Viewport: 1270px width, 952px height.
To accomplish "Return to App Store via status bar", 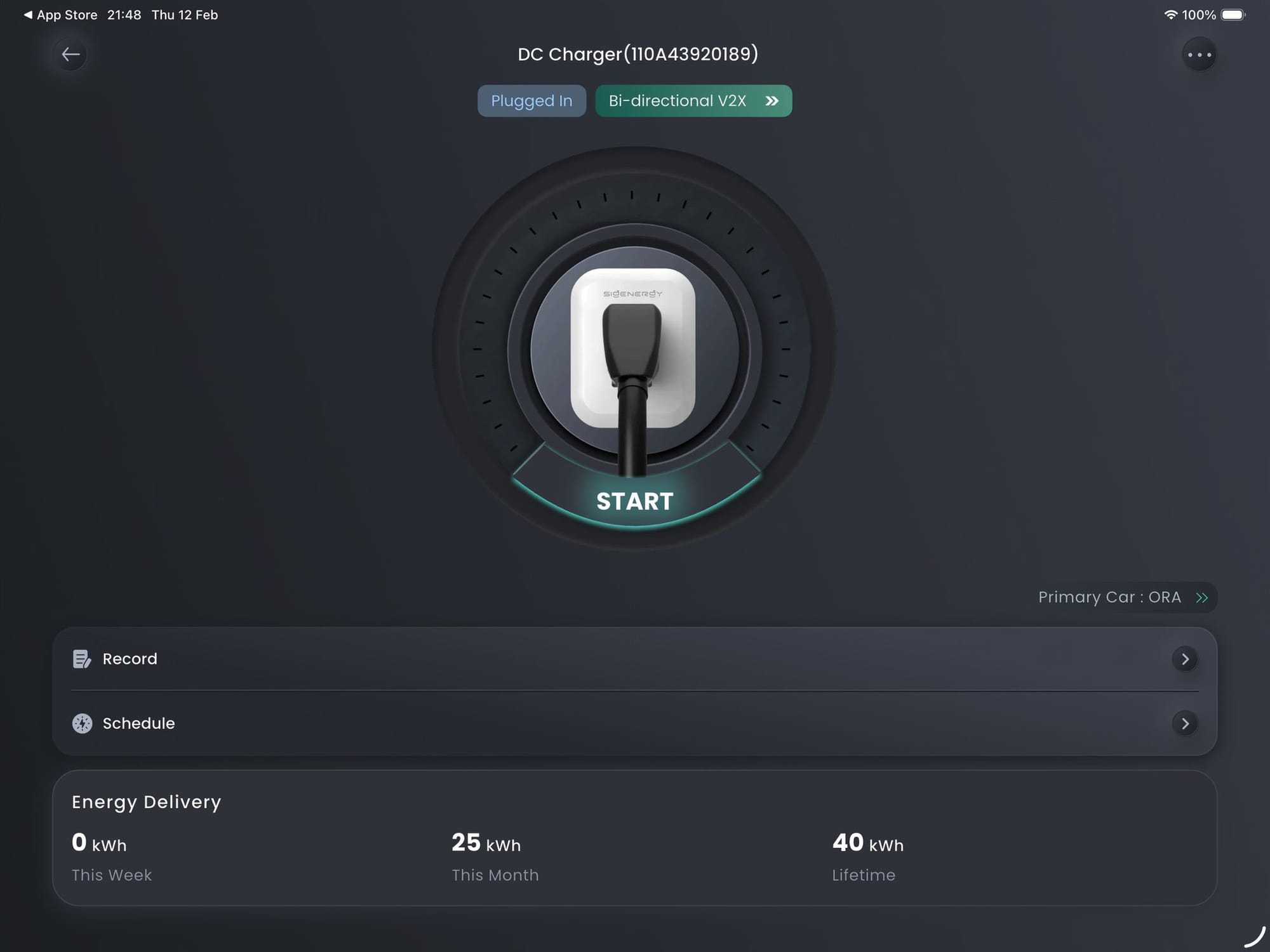I will point(61,15).
